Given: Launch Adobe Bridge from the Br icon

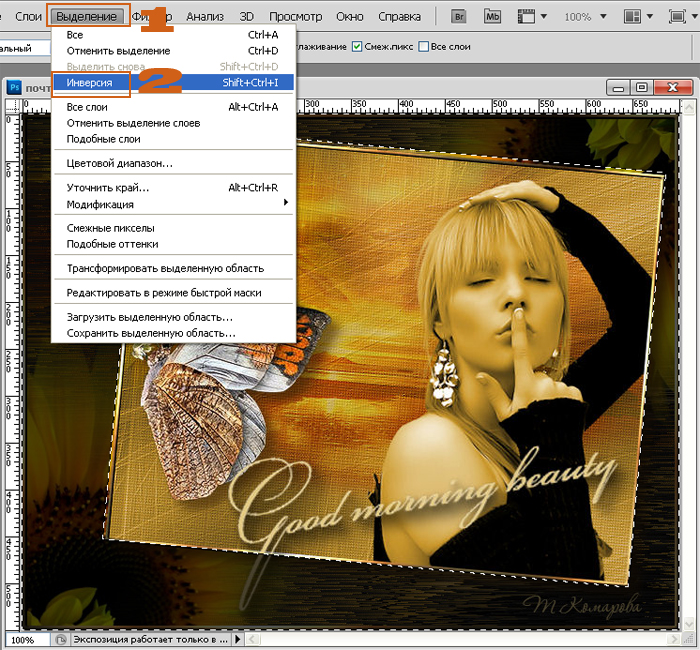Looking at the screenshot, I should tap(458, 17).
